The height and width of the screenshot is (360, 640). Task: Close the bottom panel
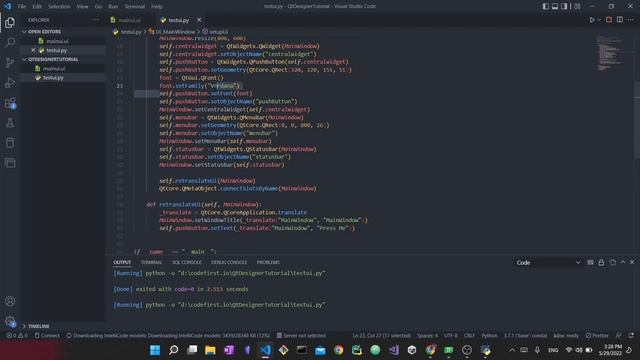[x=632, y=262]
